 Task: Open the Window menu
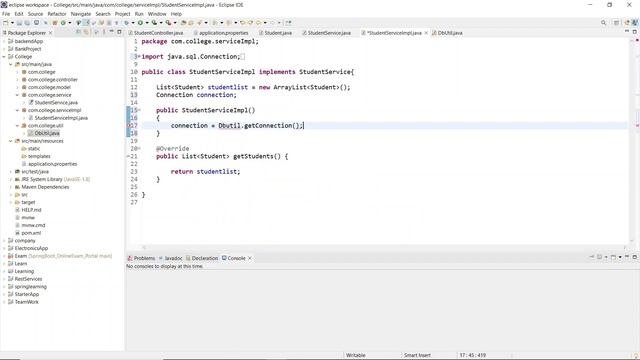(157, 14)
